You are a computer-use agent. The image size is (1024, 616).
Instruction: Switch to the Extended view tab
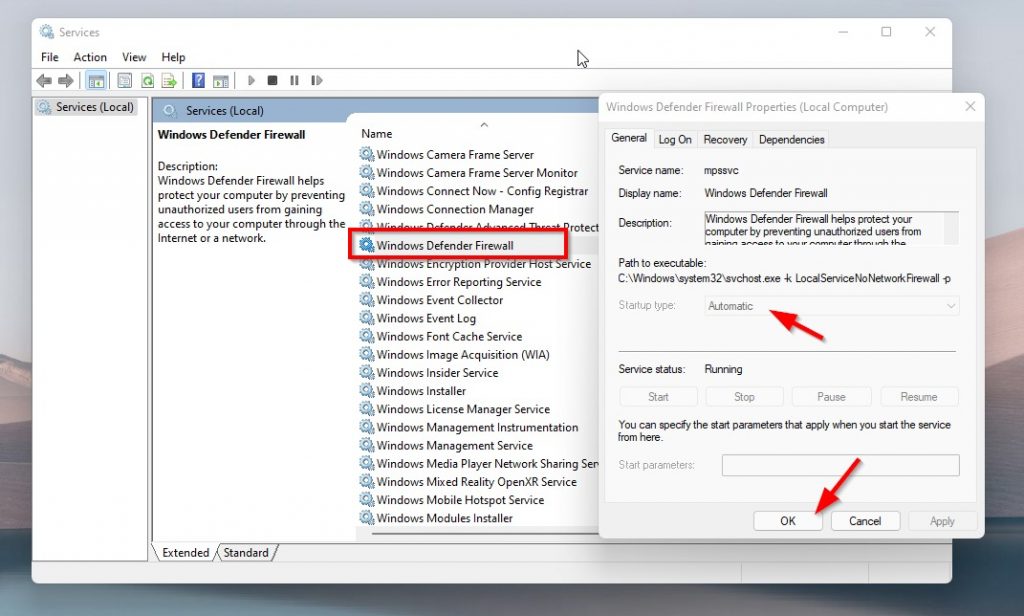pos(185,553)
